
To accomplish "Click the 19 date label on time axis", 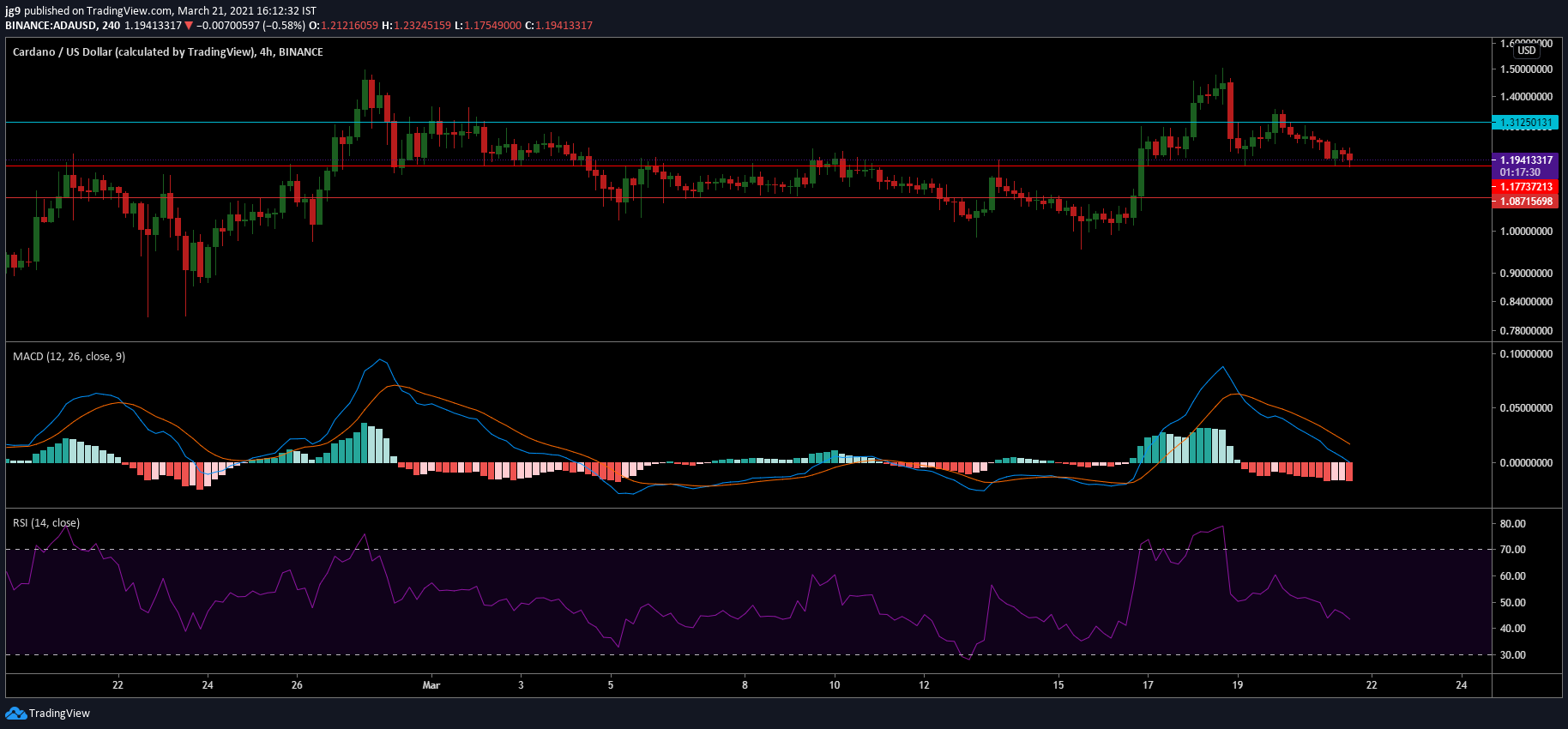I will click(x=1237, y=685).
